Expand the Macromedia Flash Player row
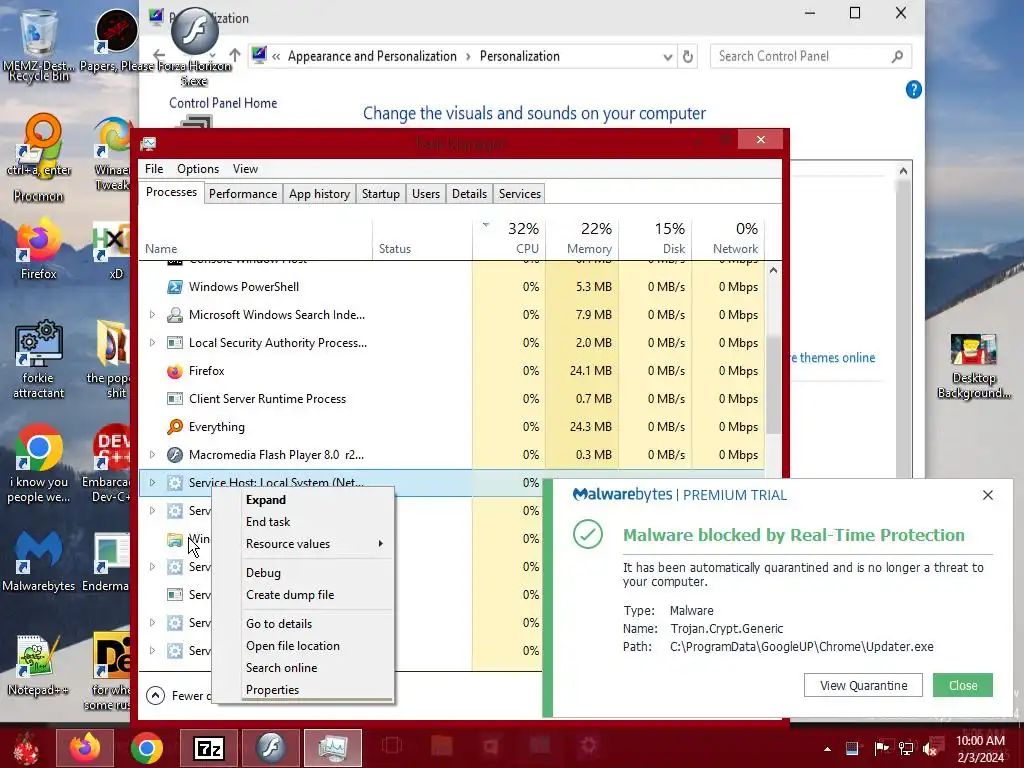The image size is (1024, 768). point(152,455)
